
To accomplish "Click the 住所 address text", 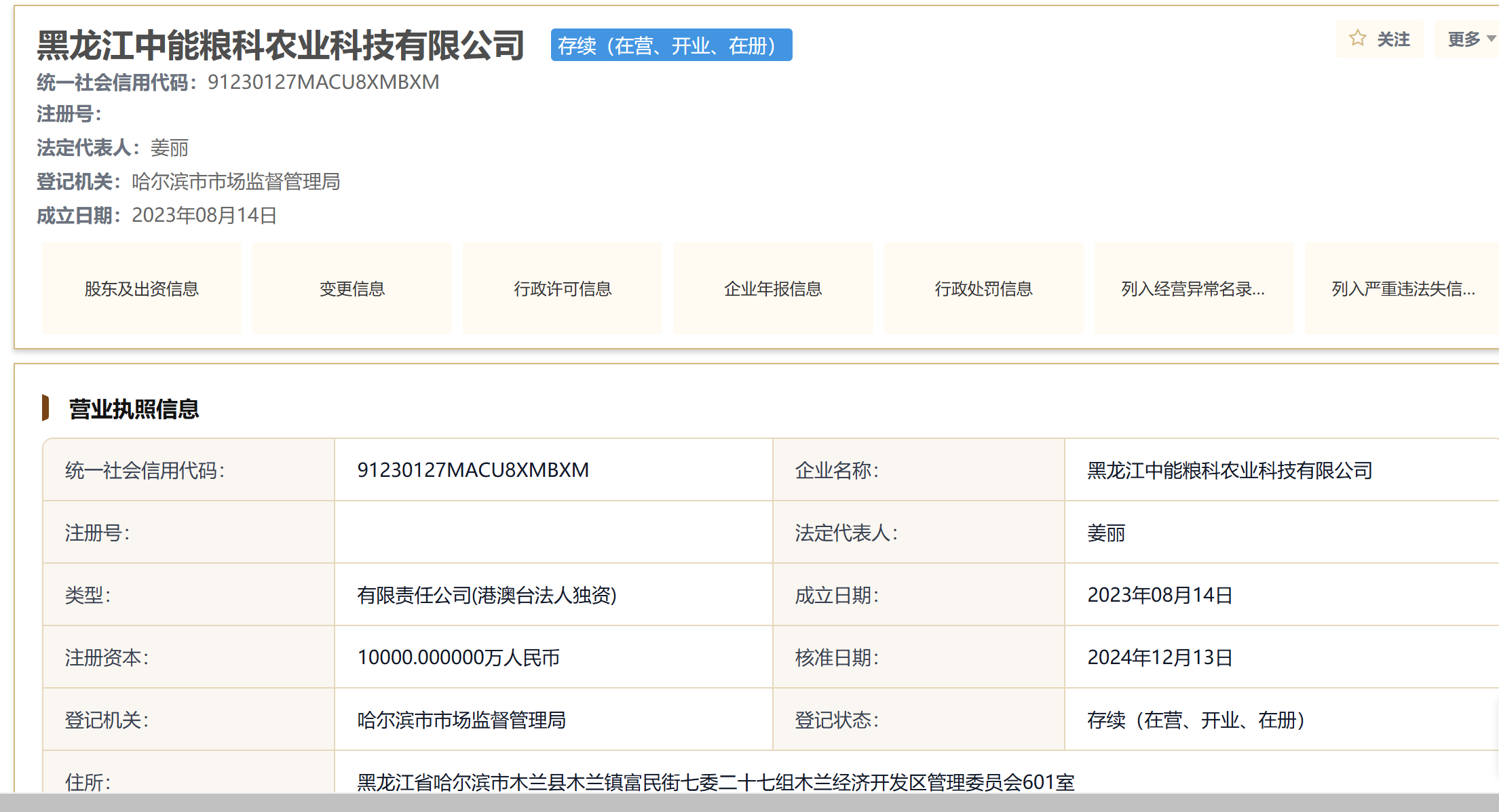I will (715, 782).
